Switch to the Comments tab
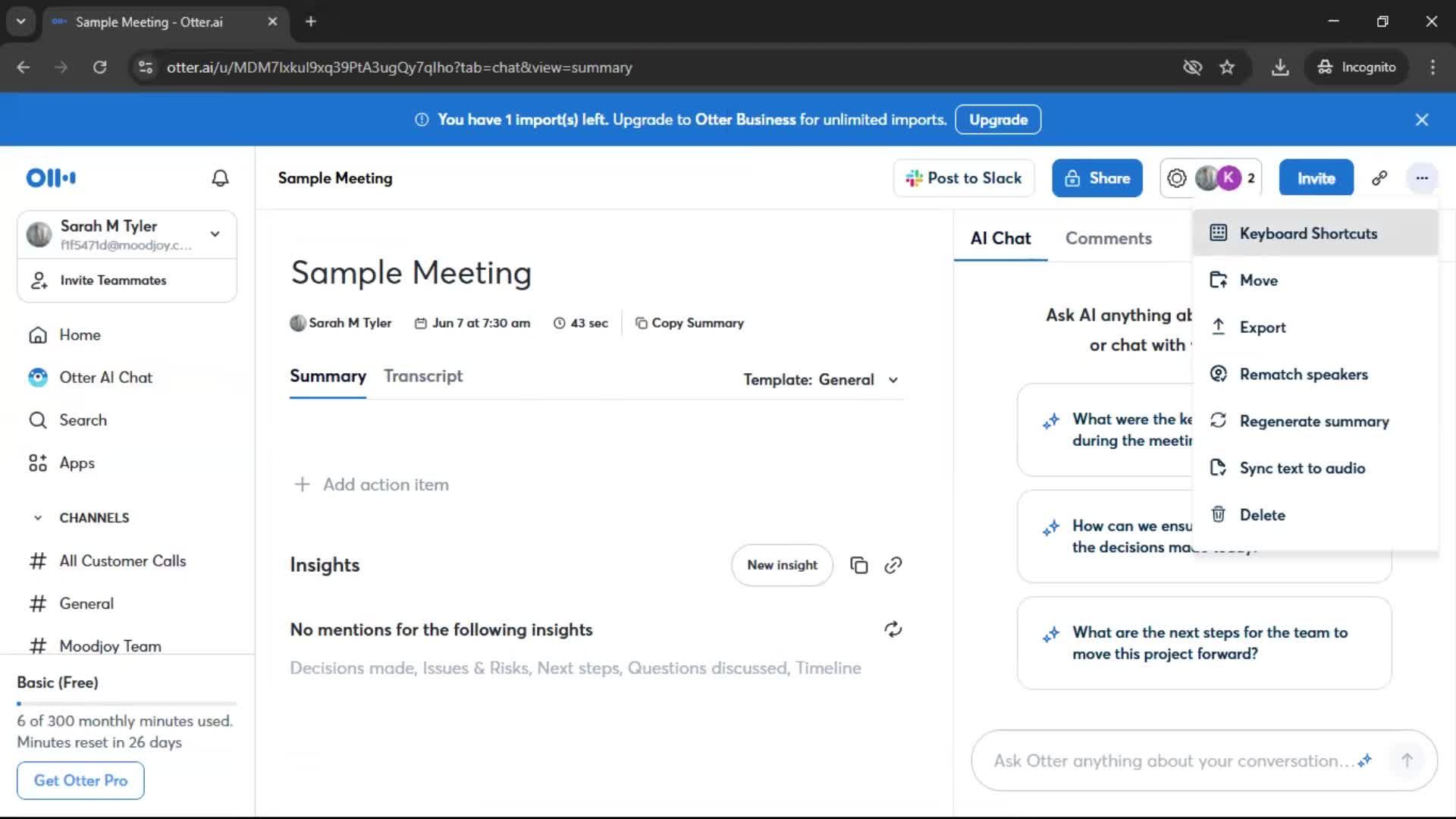The image size is (1456, 819). pos(1109,239)
